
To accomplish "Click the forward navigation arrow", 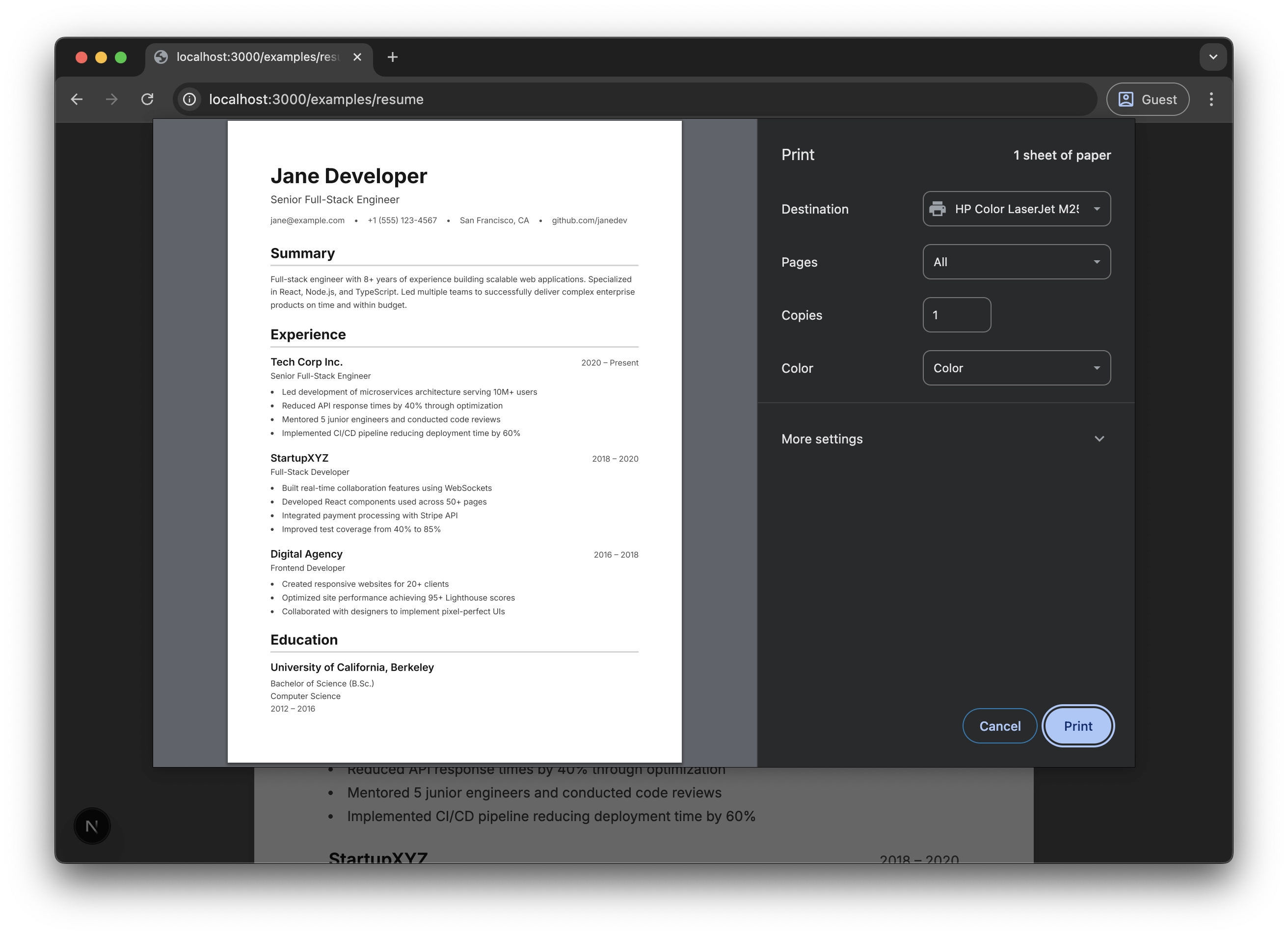I will pyautogui.click(x=112, y=100).
